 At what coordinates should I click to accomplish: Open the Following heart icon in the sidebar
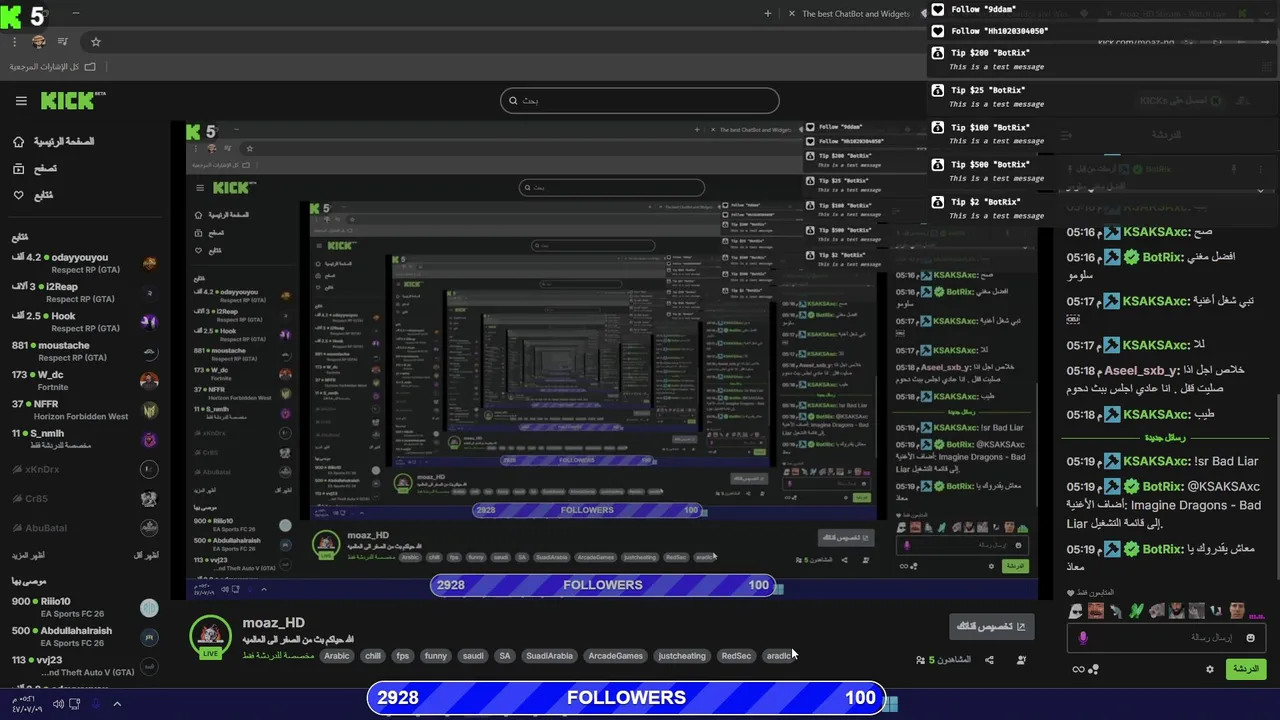coord(18,195)
